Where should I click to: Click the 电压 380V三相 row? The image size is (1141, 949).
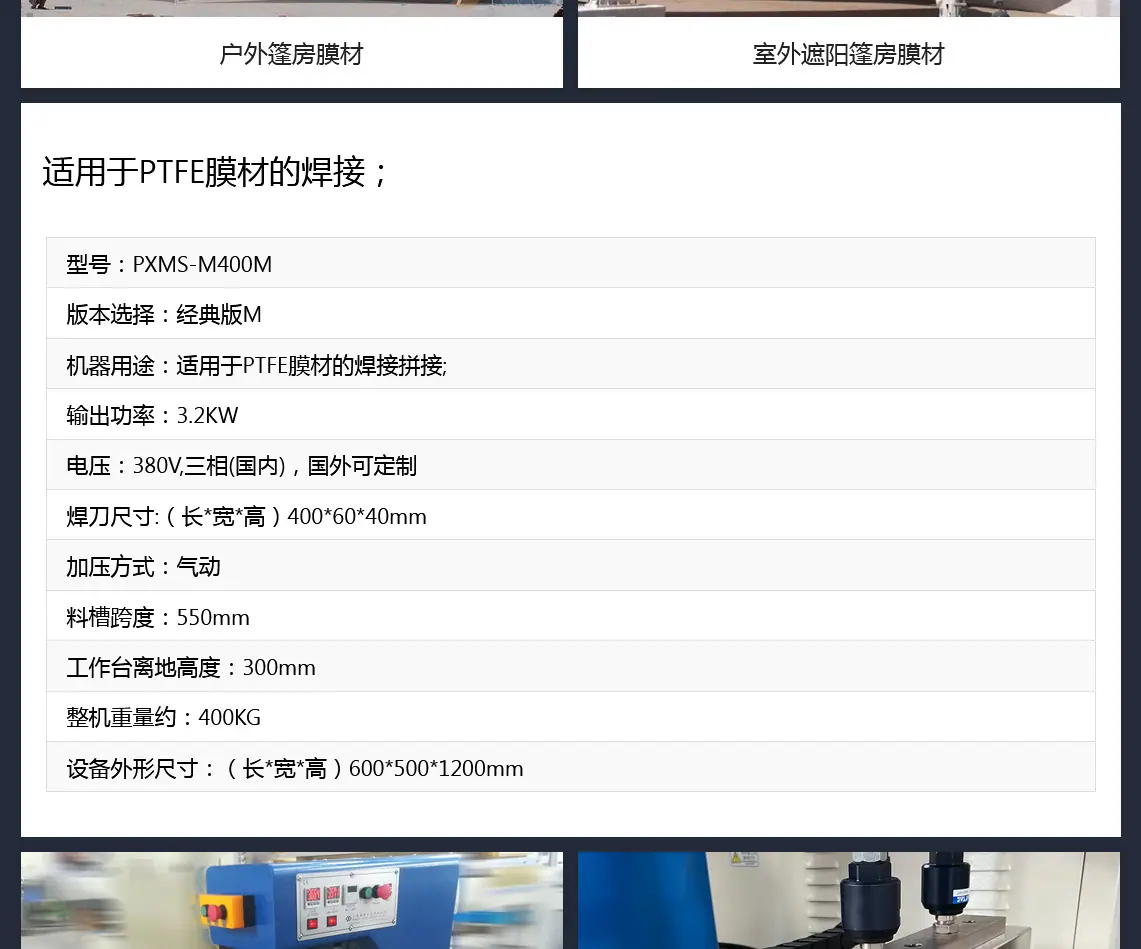[570, 464]
